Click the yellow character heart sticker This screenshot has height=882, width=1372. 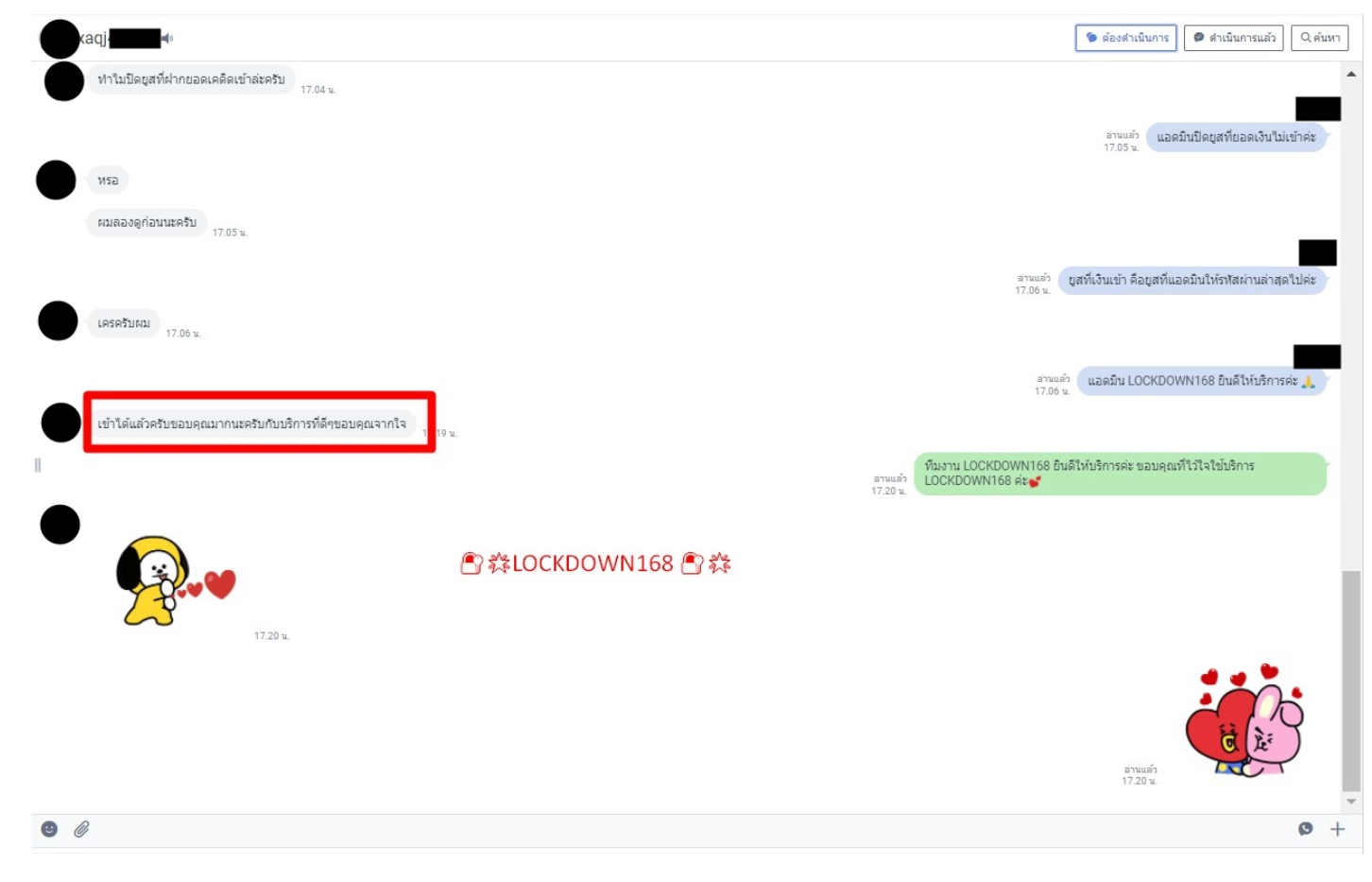[170, 580]
